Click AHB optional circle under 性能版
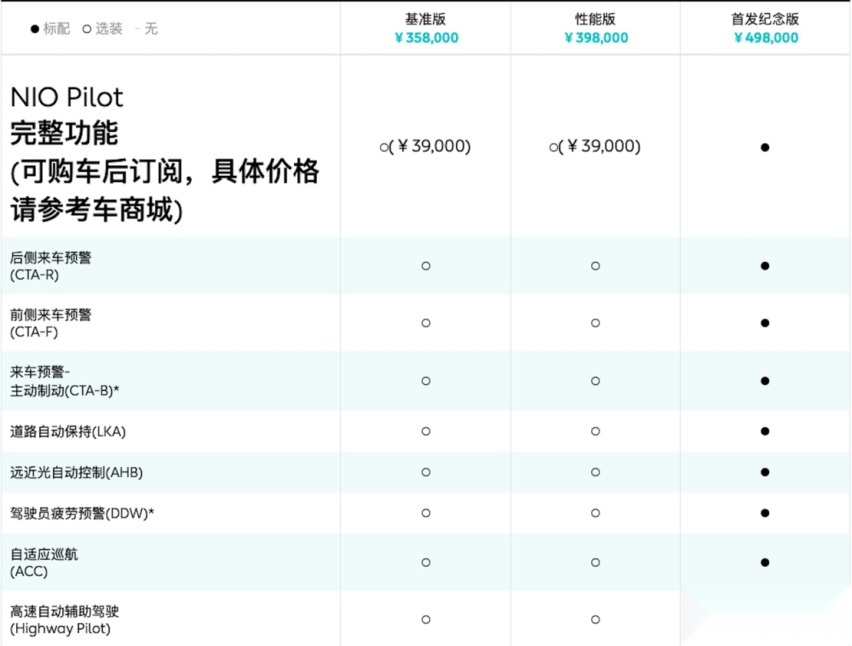Viewport: 852px width, 646px height. point(596,472)
